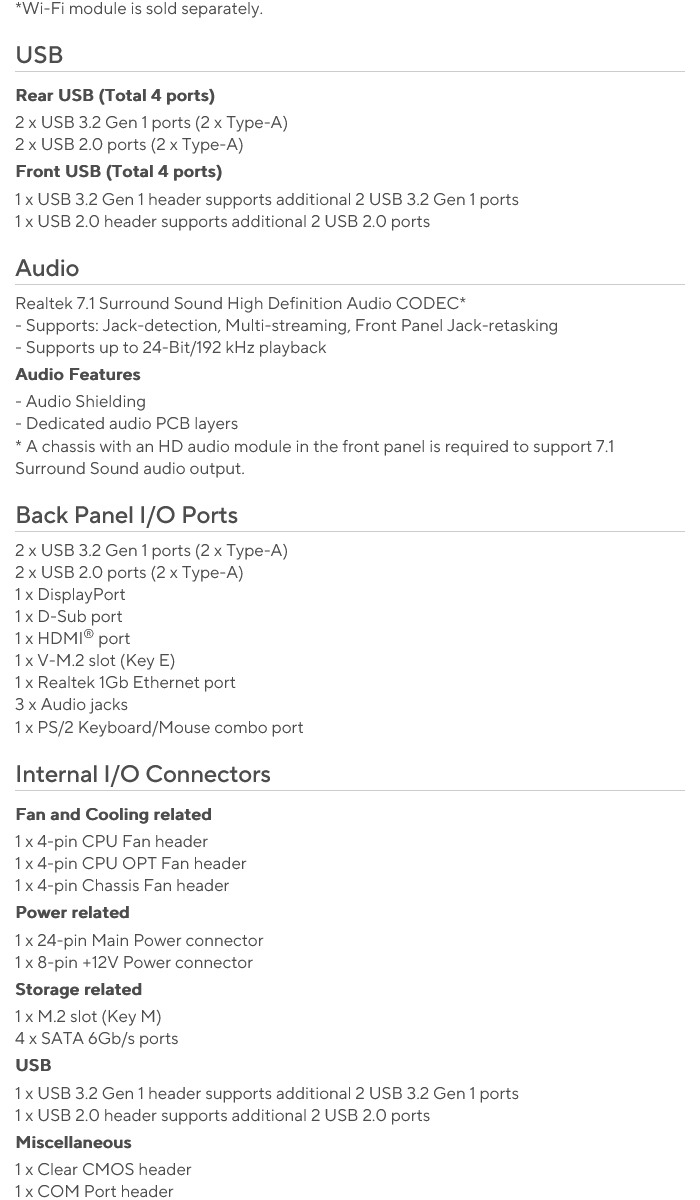
Task: Click the Internal I/O Connectors heading
Action: (x=142, y=774)
